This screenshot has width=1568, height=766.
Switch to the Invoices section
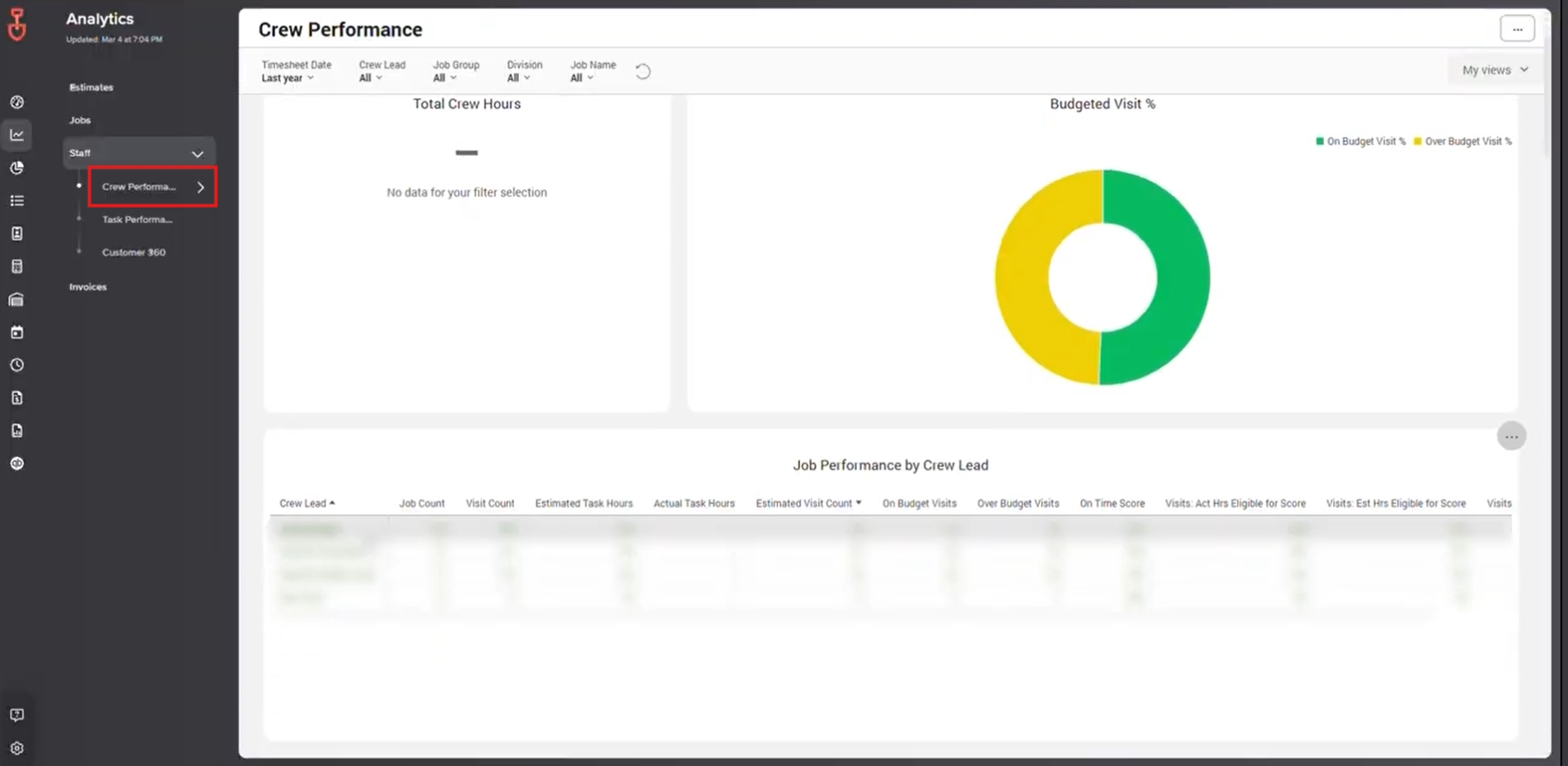click(x=87, y=287)
